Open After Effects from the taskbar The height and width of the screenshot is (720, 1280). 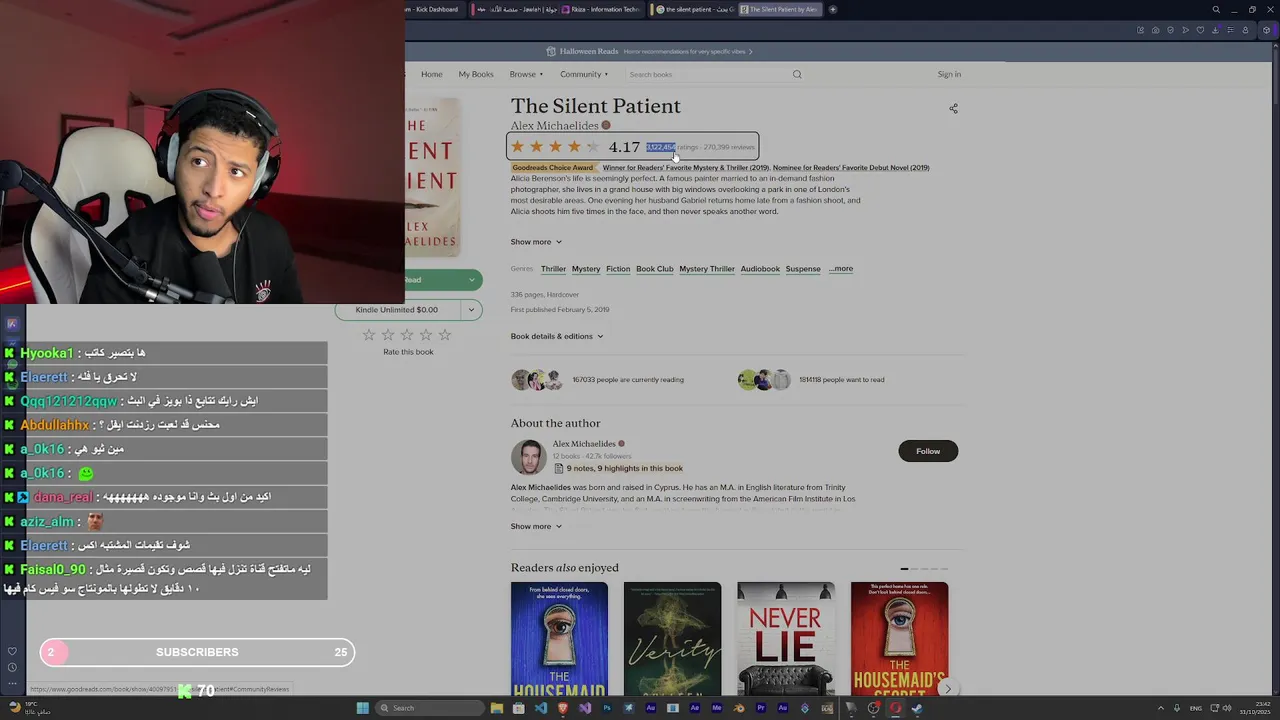tap(695, 708)
